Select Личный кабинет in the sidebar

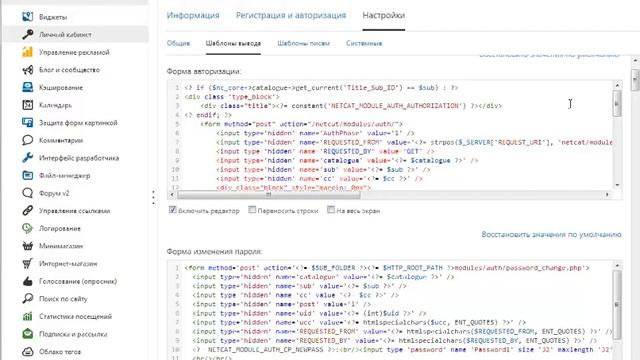click(x=65, y=35)
